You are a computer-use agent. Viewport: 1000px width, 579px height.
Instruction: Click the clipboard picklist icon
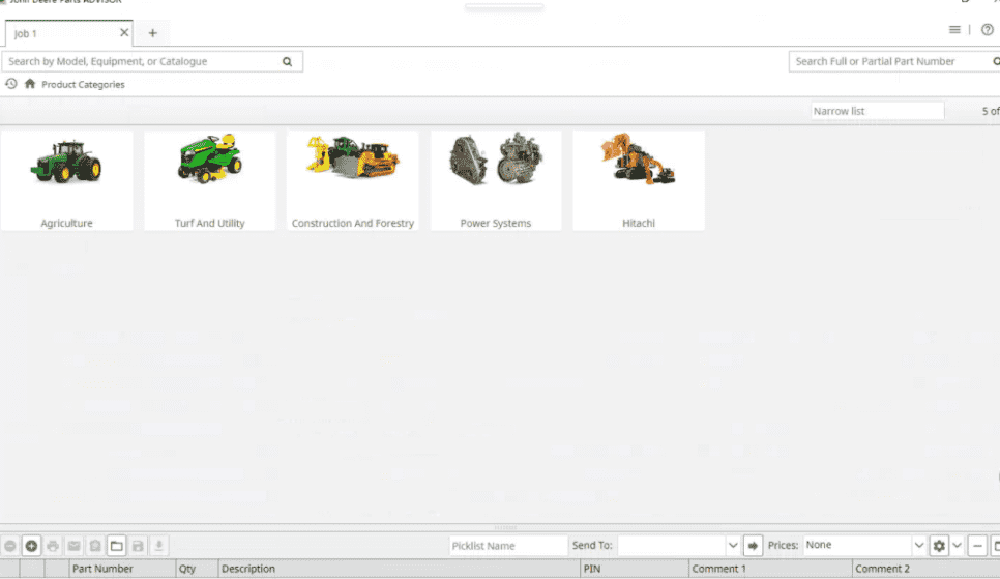[x=95, y=546]
